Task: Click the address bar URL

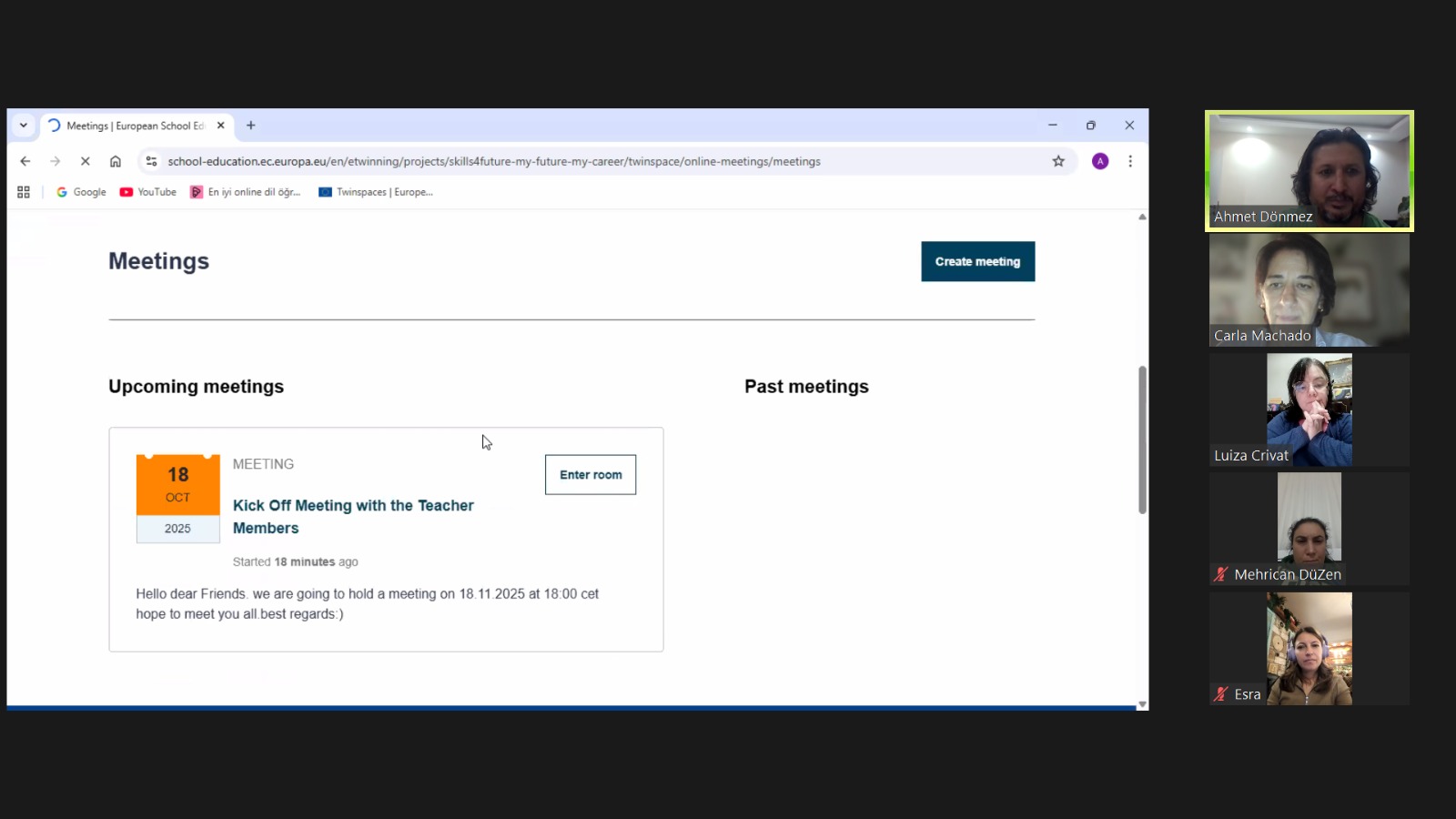Action: coord(494,161)
